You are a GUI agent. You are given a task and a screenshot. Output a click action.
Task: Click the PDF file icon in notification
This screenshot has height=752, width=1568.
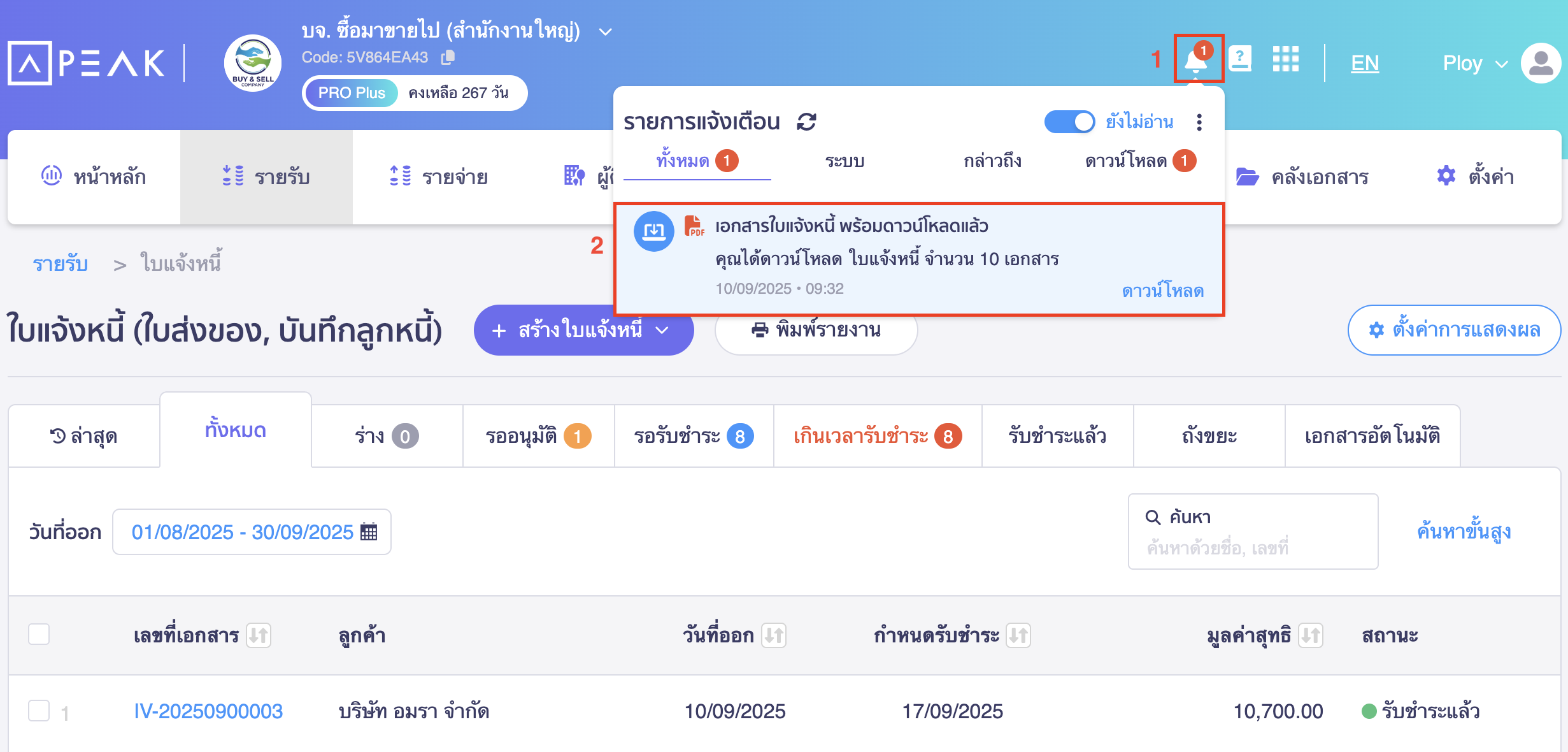(694, 226)
